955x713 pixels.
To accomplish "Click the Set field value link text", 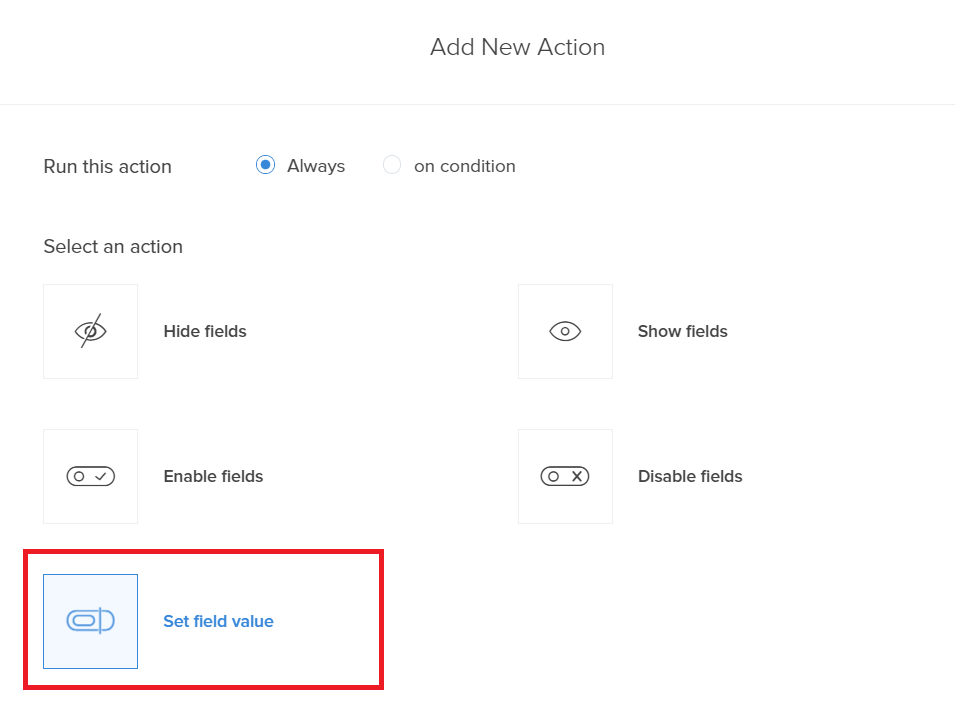I will click(218, 621).
